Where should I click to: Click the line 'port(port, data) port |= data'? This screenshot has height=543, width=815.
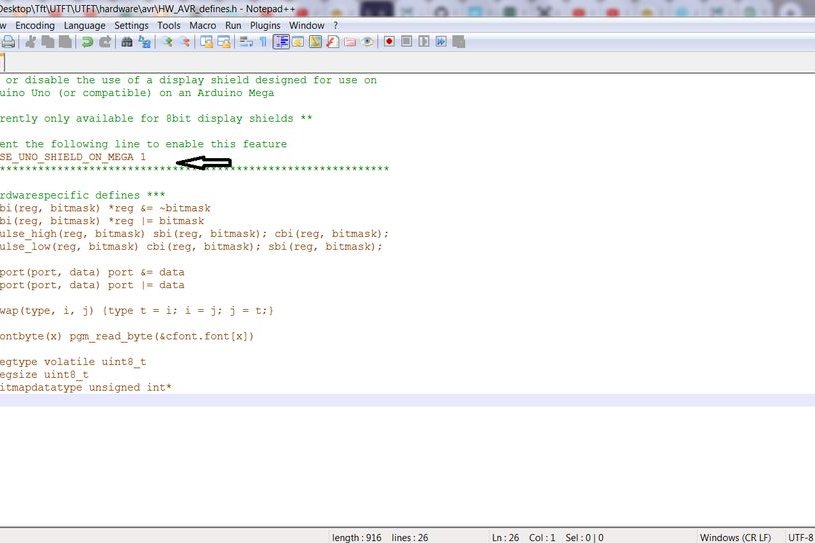click(92, 285)
